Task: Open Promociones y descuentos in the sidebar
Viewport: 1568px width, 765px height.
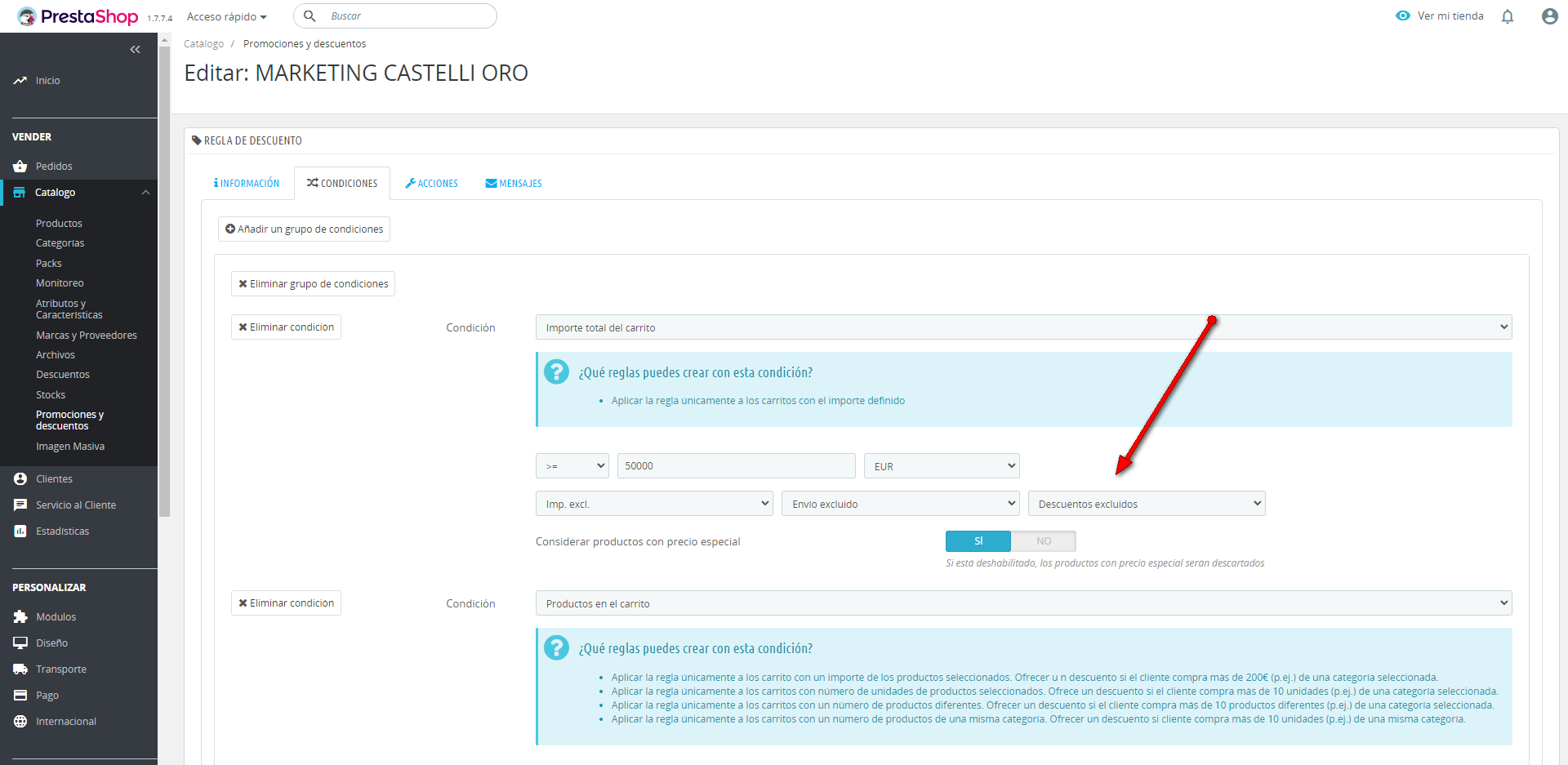Action: [69, 420]
